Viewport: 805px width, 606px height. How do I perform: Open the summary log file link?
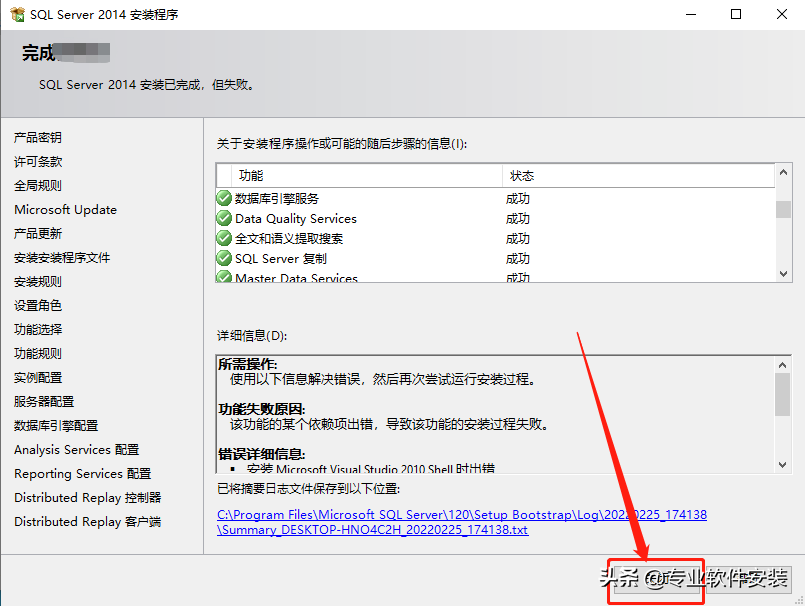point(462,522)
